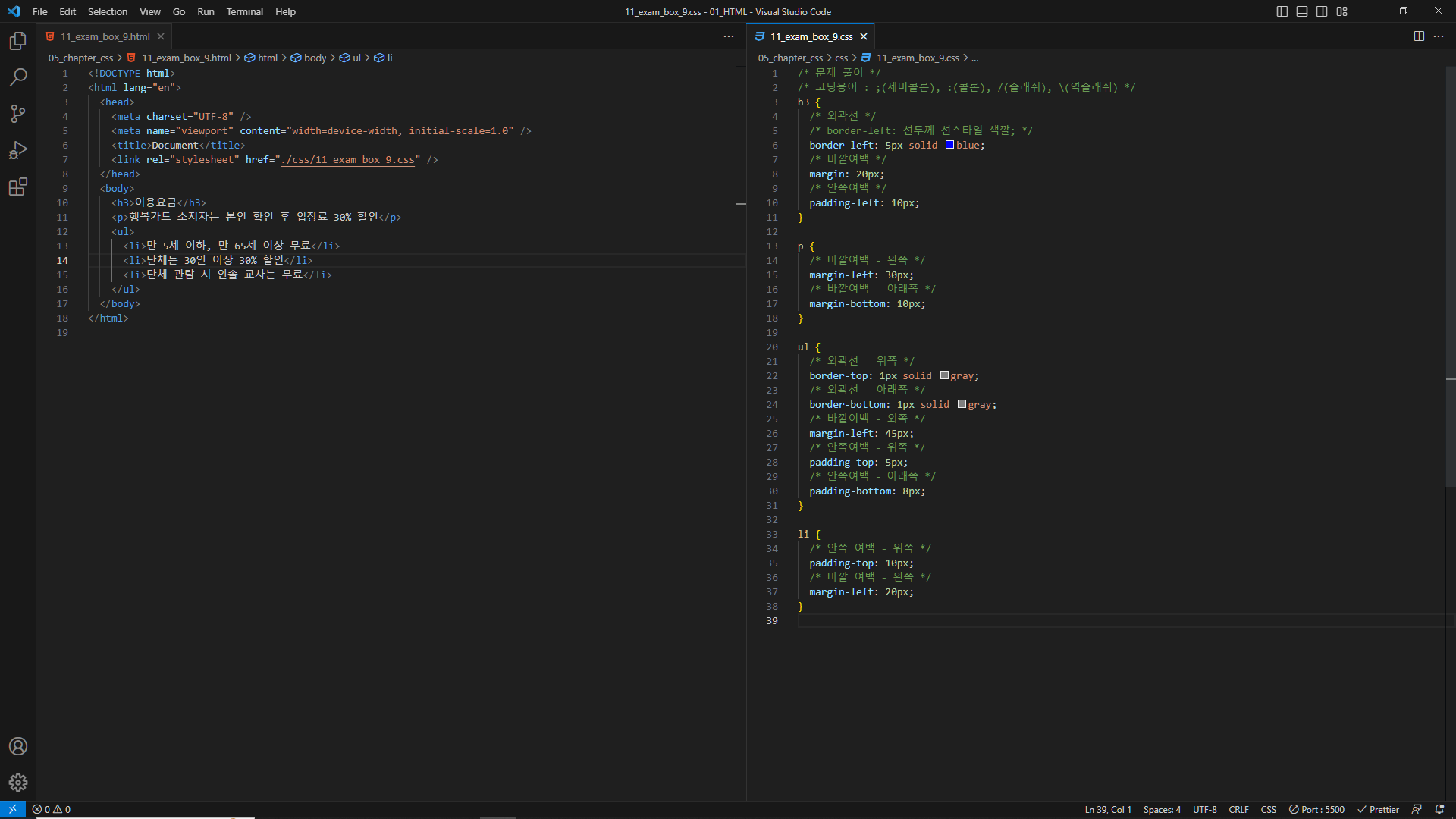Screen dimensions: 1456x819
Task: Open the Run and Debug view
Action: 18,150
